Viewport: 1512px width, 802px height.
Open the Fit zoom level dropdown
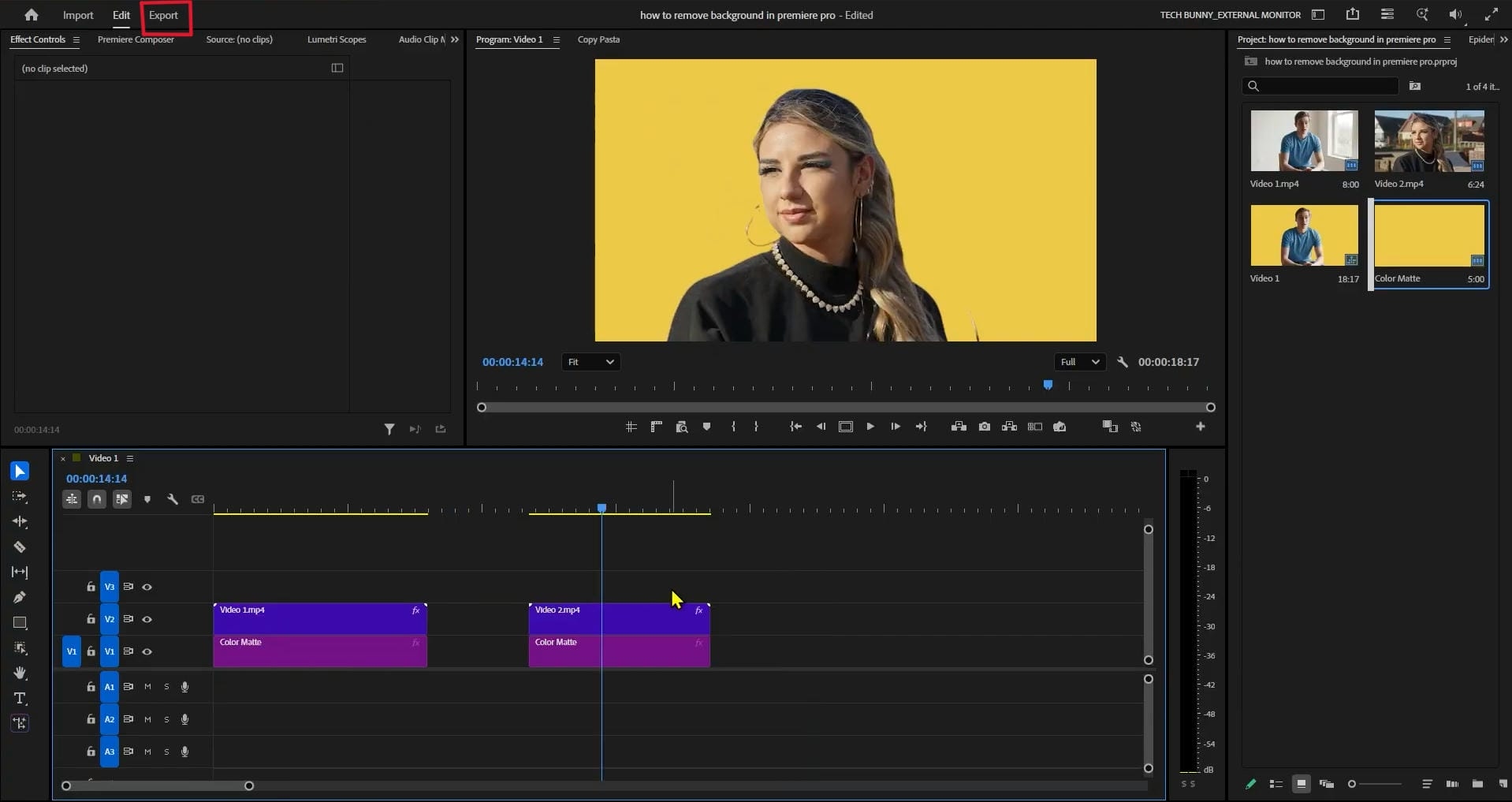(590, 362)
